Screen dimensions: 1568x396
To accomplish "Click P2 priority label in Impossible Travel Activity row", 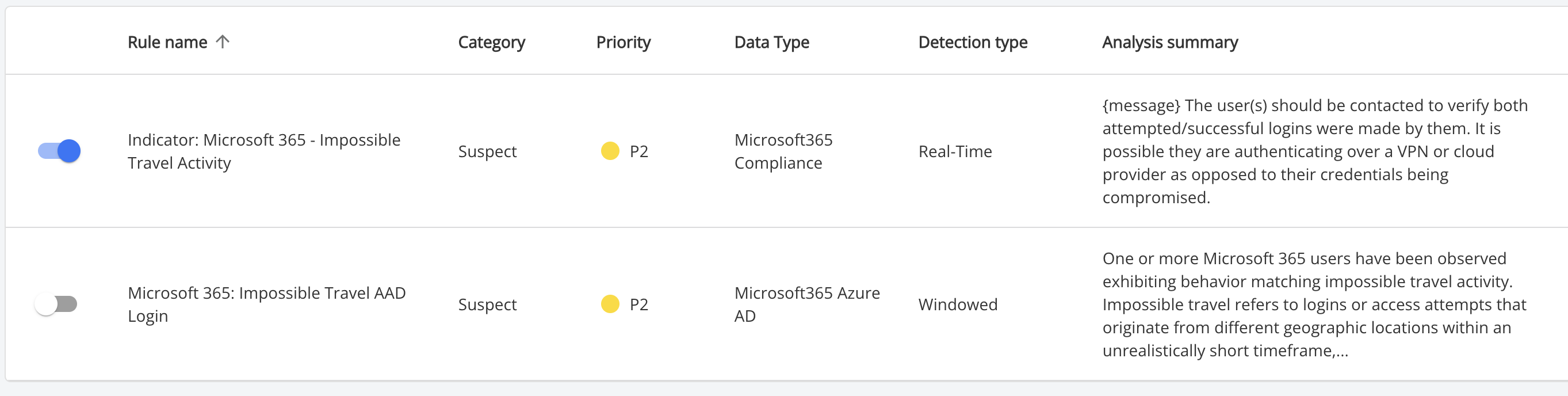I will pyautogui.click(x=638, y=151).
